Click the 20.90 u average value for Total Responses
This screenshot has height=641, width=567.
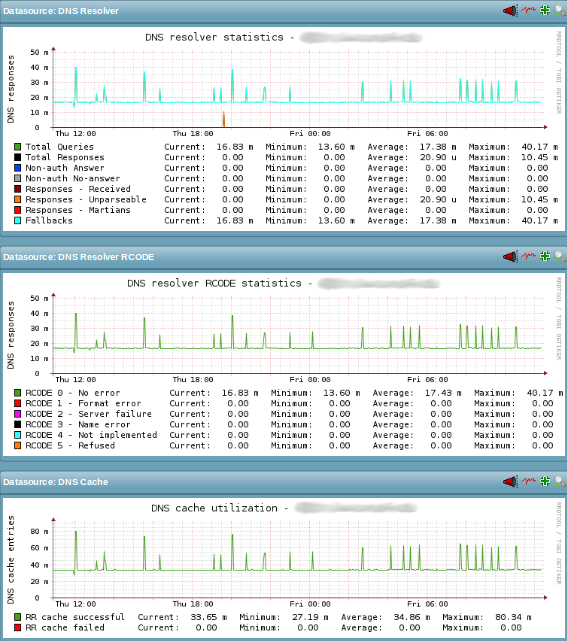[x=438, y=157]
